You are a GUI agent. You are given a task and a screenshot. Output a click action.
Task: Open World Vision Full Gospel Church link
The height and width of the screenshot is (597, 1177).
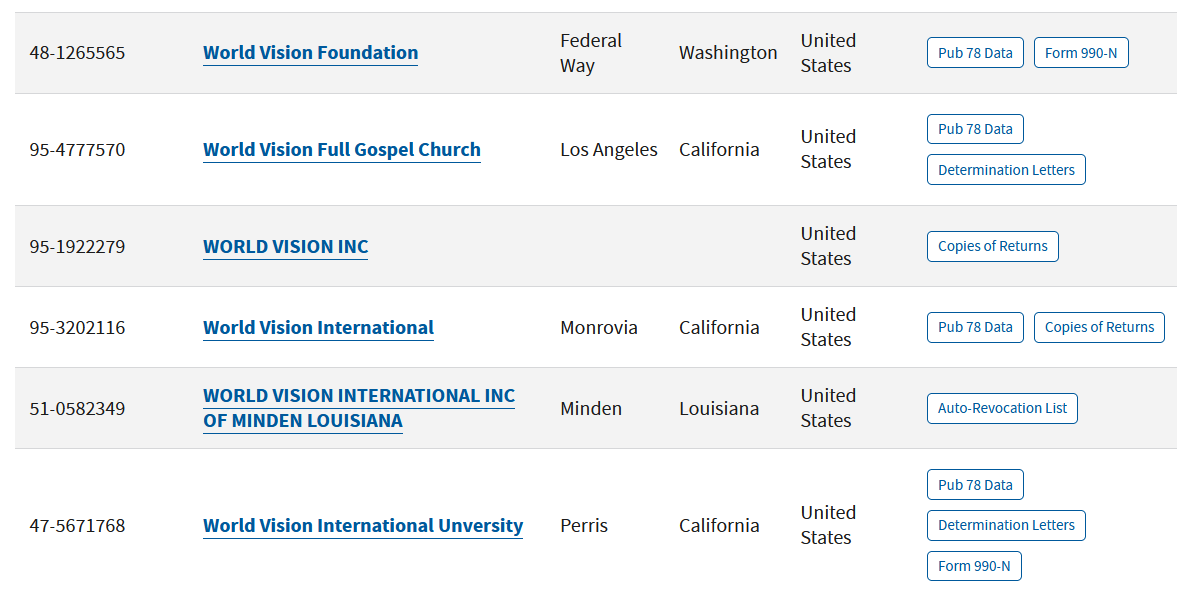pos(341,150)
